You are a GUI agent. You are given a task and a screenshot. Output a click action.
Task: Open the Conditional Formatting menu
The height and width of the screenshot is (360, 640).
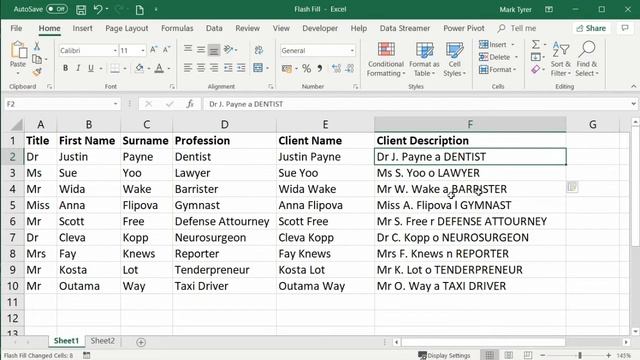coord(386,59)
